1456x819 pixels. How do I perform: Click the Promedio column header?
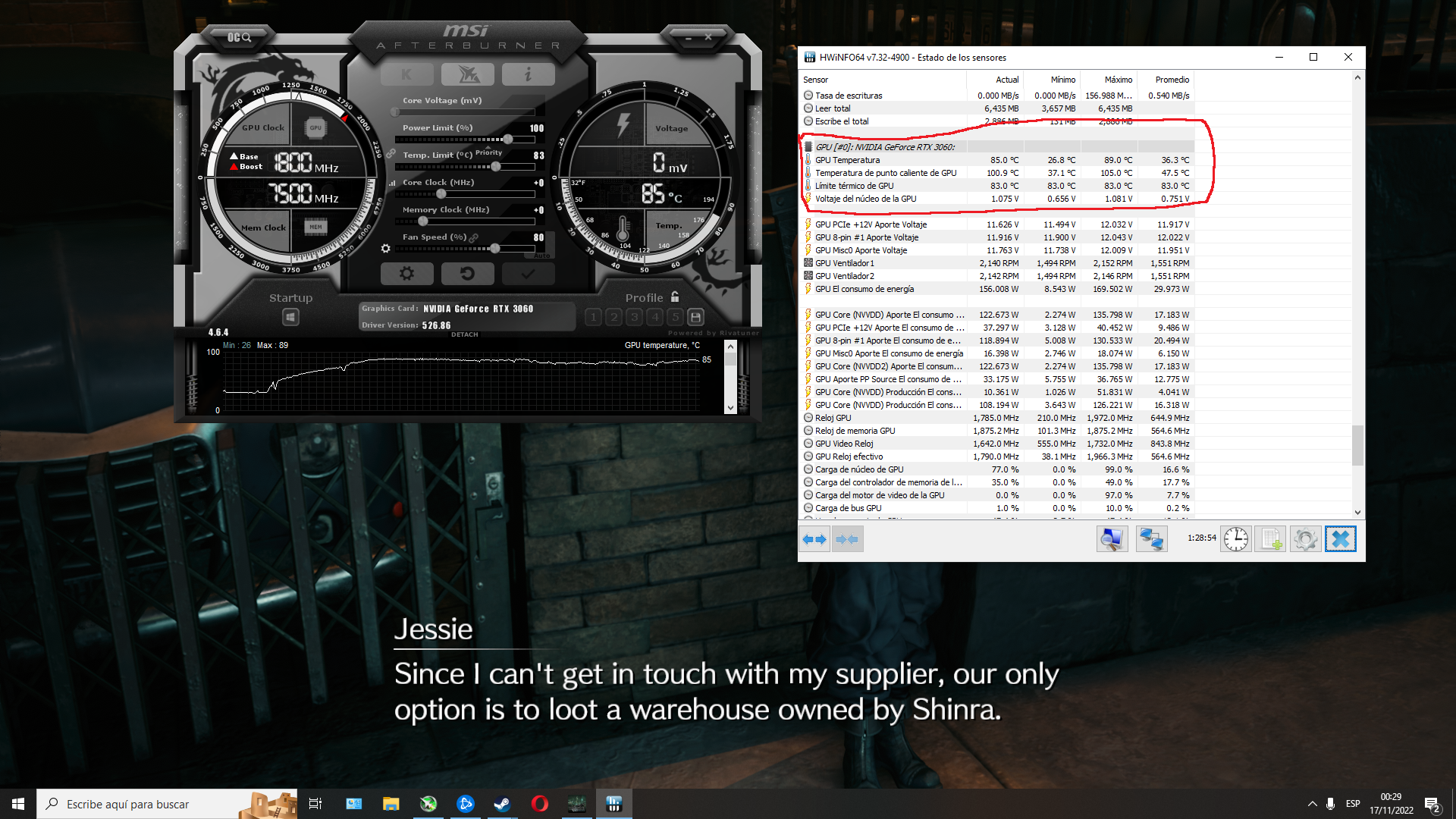pyautogui.click(x=1166, y=80)
